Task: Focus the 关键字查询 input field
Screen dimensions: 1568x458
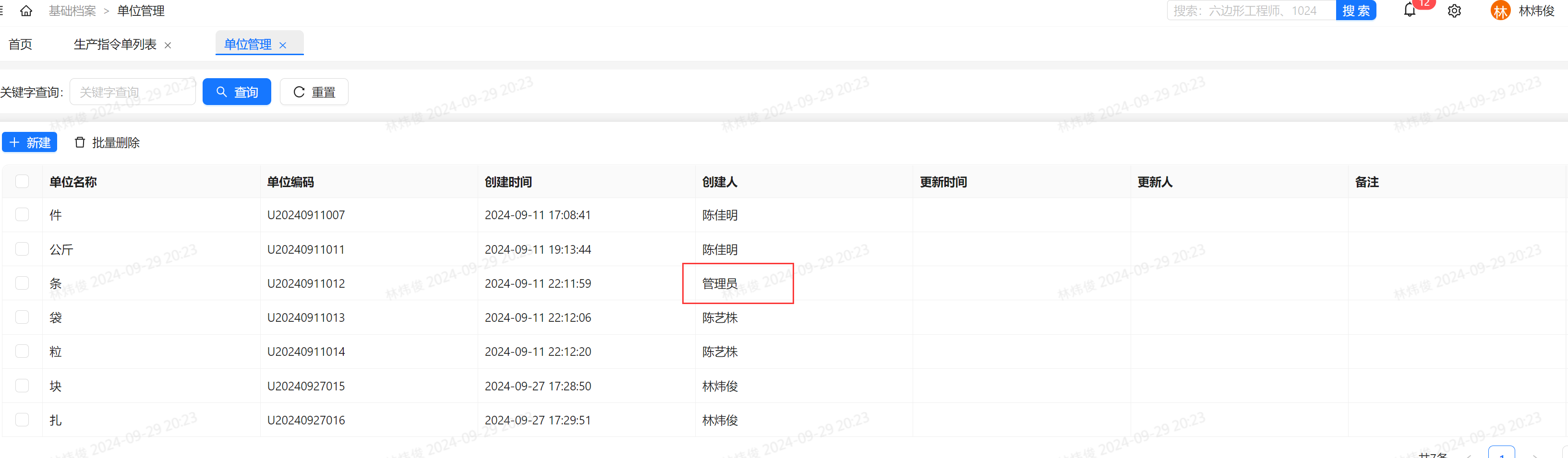Action: (133, 92)
